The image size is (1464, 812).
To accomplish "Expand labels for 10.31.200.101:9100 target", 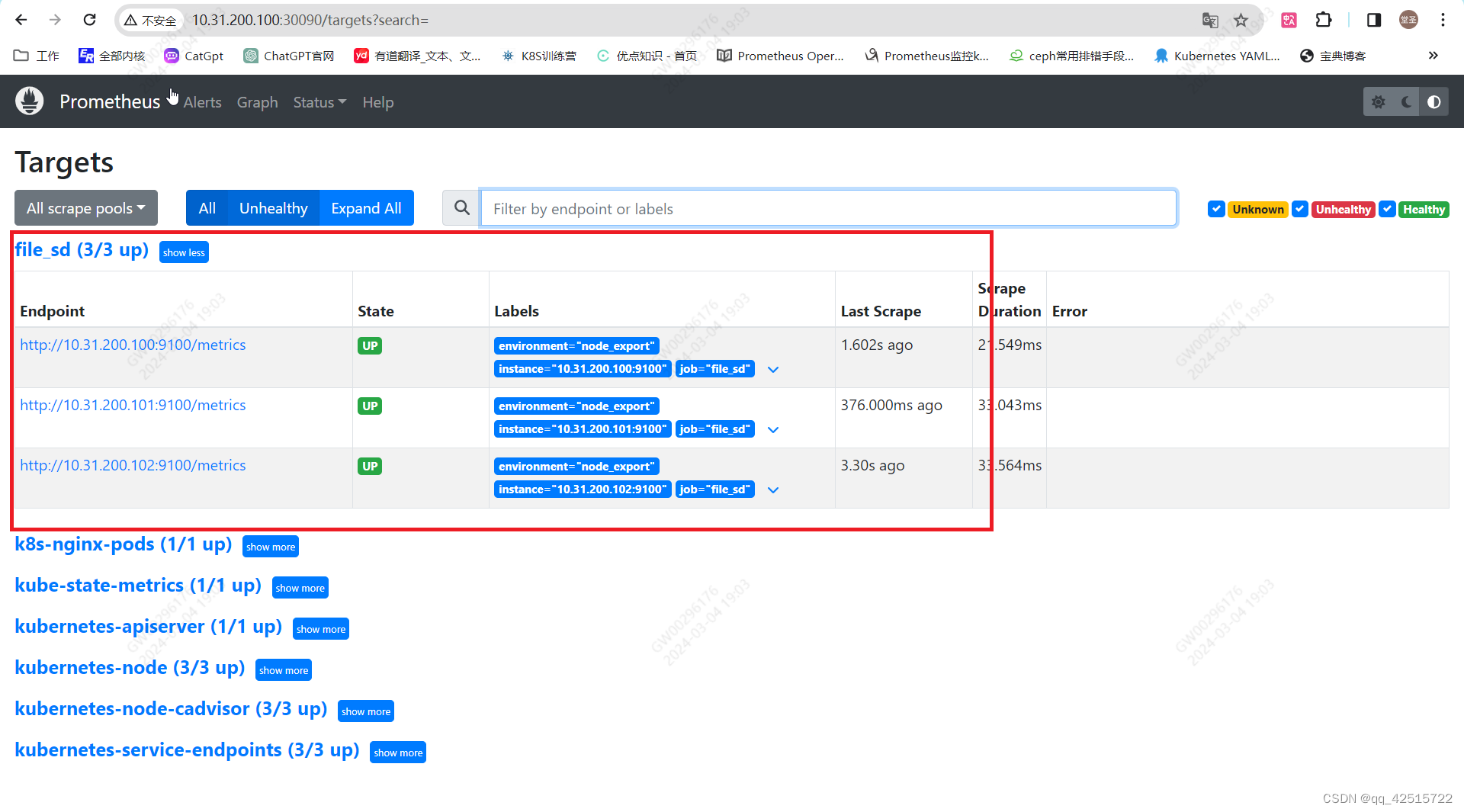I will [773, 430].
